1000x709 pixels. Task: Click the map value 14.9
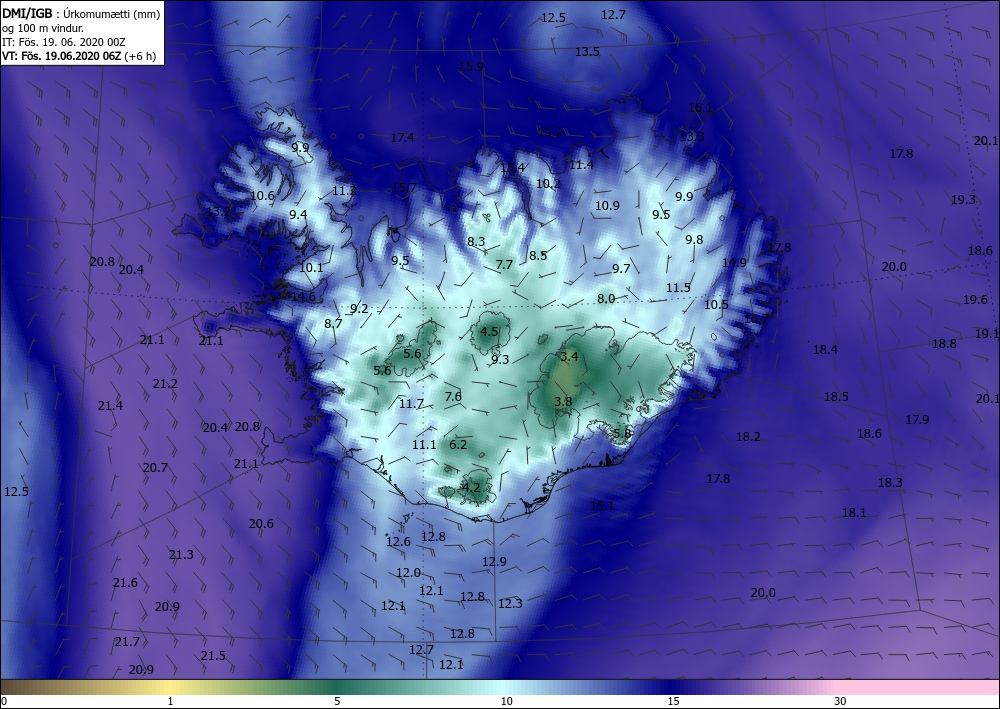[x=734, y=263]
